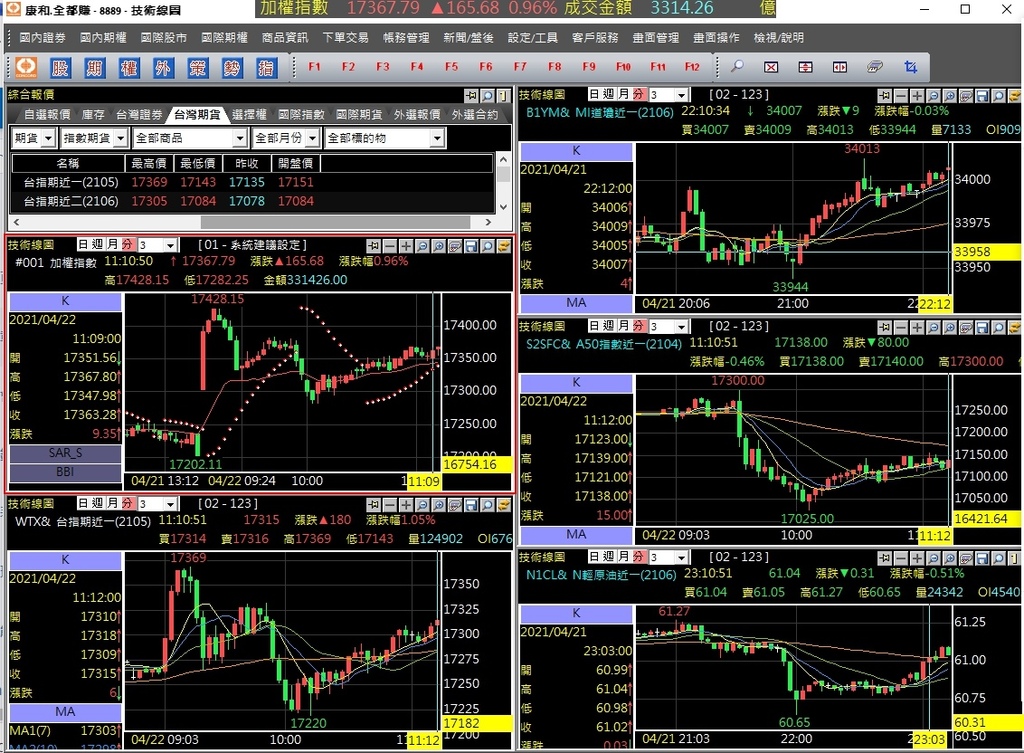This screenshot has width=1024, height=753.
Task: Pin the 加權指數 chart panel
Action: click(374, 246)
